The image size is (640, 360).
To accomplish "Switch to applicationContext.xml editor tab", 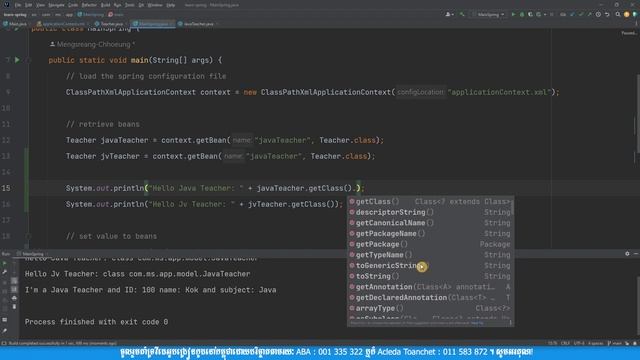I will point(61,24).
